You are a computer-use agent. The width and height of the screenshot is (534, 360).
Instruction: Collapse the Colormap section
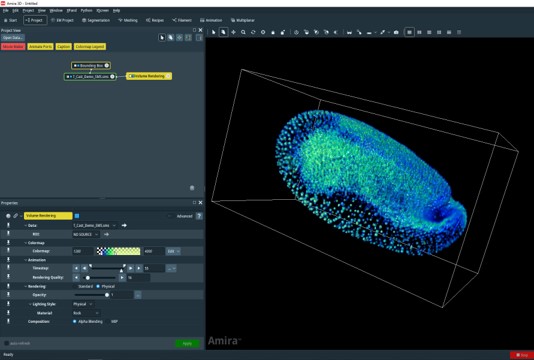pyautogui.click(x=26, y=243)
